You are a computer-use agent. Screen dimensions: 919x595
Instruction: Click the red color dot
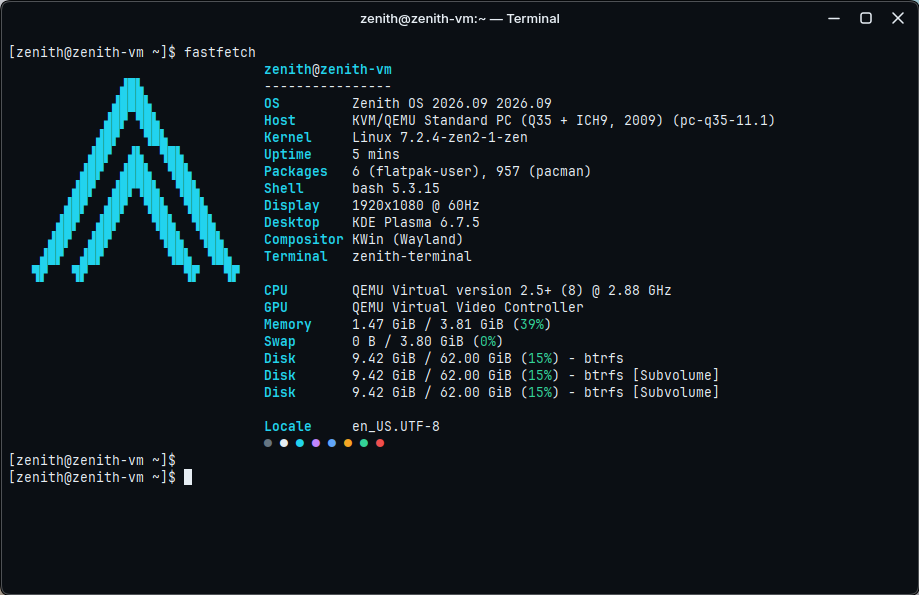coord(380,443)
